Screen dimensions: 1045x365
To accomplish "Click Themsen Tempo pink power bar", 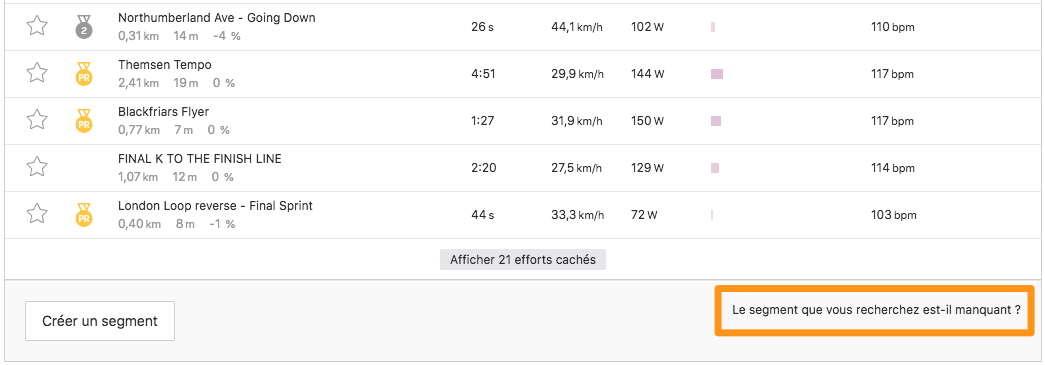I will [x=717, y=74].
